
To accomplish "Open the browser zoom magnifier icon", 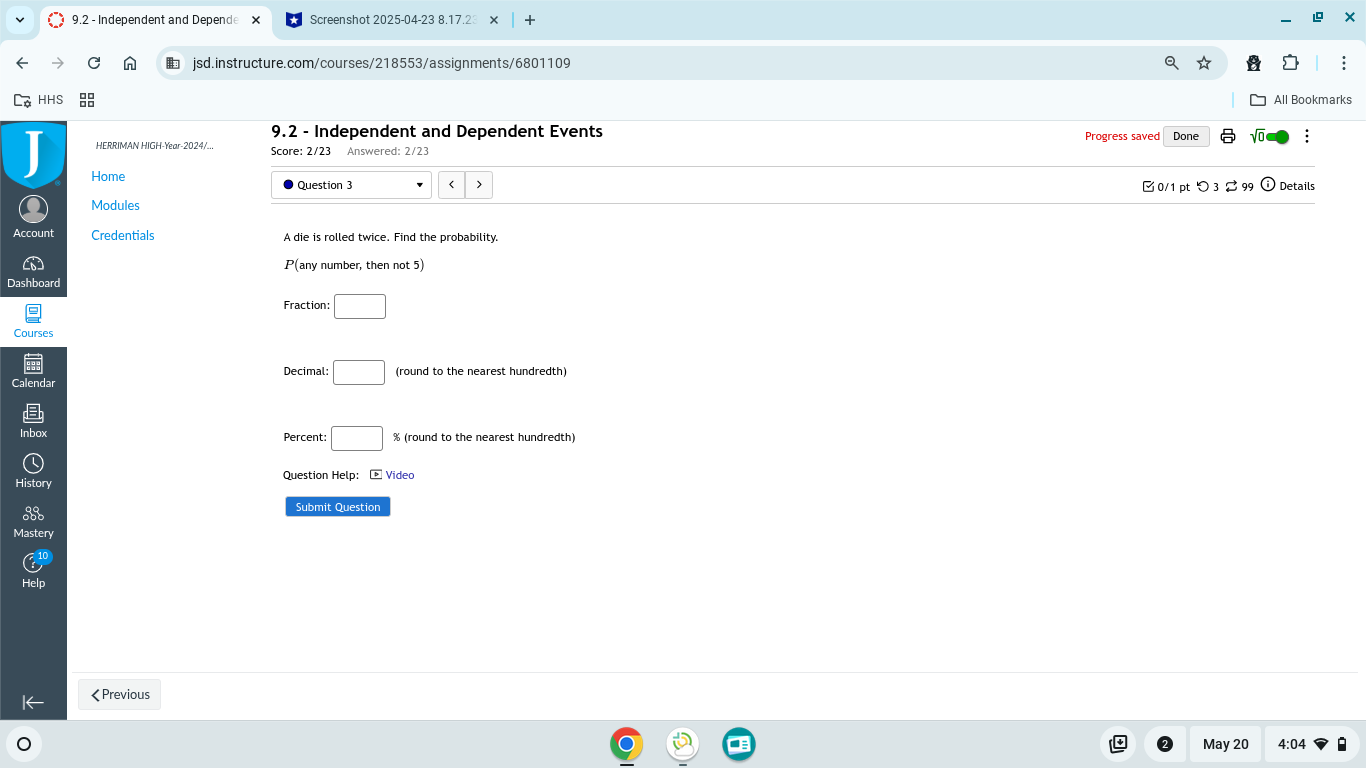I will tap(1172, 63).
